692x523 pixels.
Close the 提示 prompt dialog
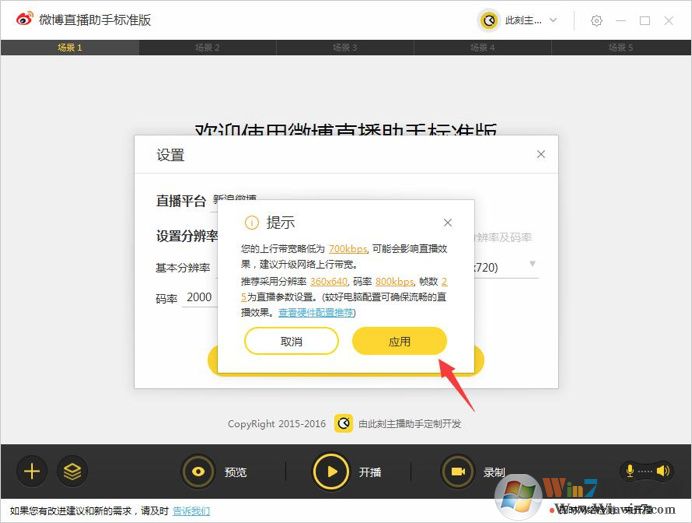(448, 223)
